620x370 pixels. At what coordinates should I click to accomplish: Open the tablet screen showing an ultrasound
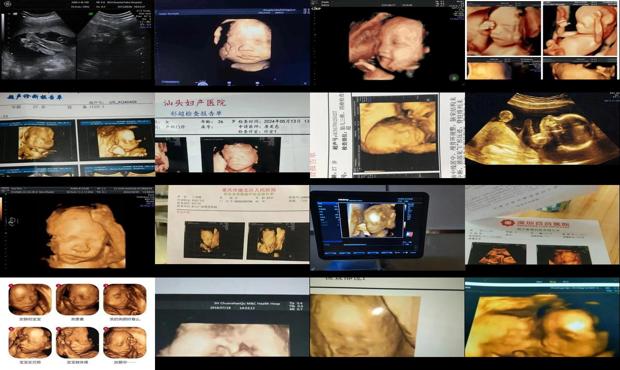click(x=369, y=225)
